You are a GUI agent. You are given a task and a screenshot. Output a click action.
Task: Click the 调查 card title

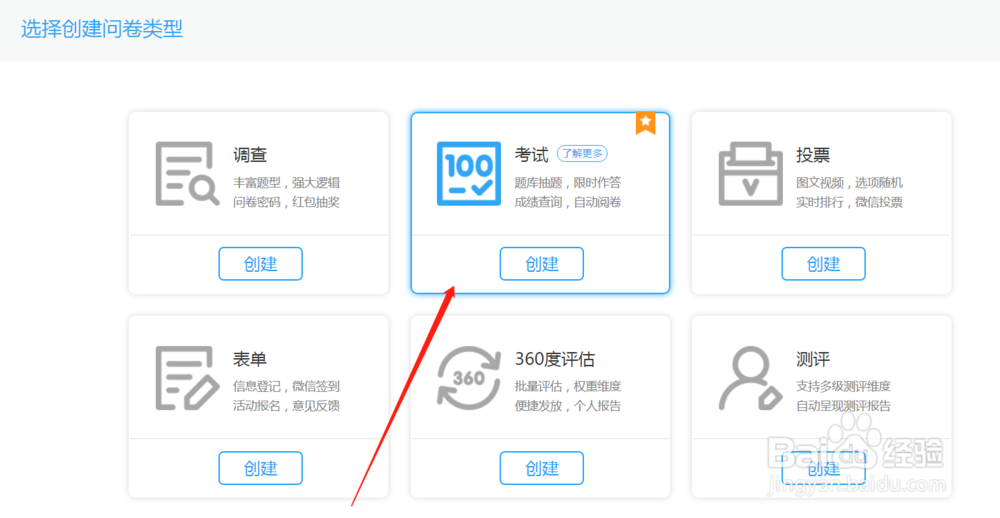pyautogui.click(x=250, y=155)
